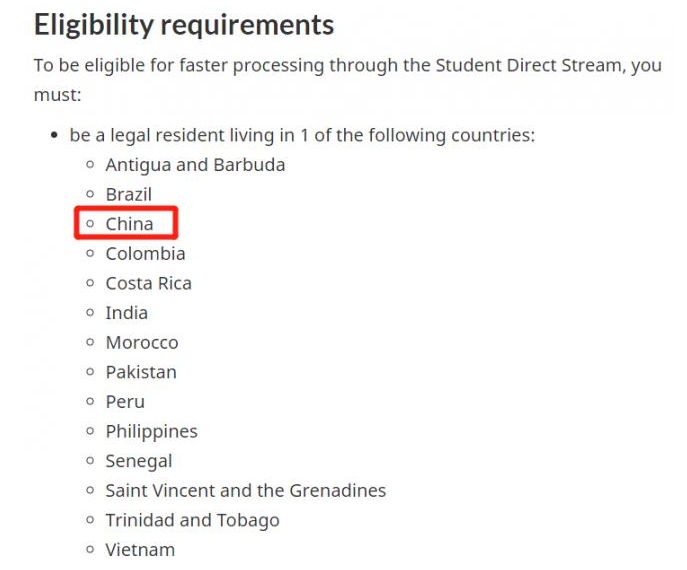Select the Antigua and Barbuda list item

pyautogui.click(x=195, y=165)
